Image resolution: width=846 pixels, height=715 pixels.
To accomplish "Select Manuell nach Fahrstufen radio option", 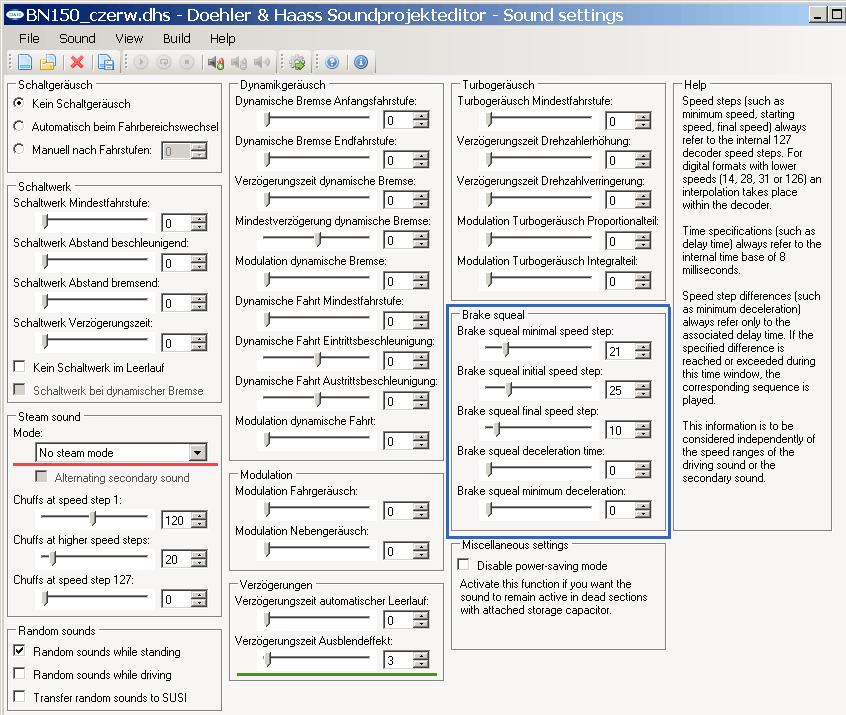I will click(19, 149).
